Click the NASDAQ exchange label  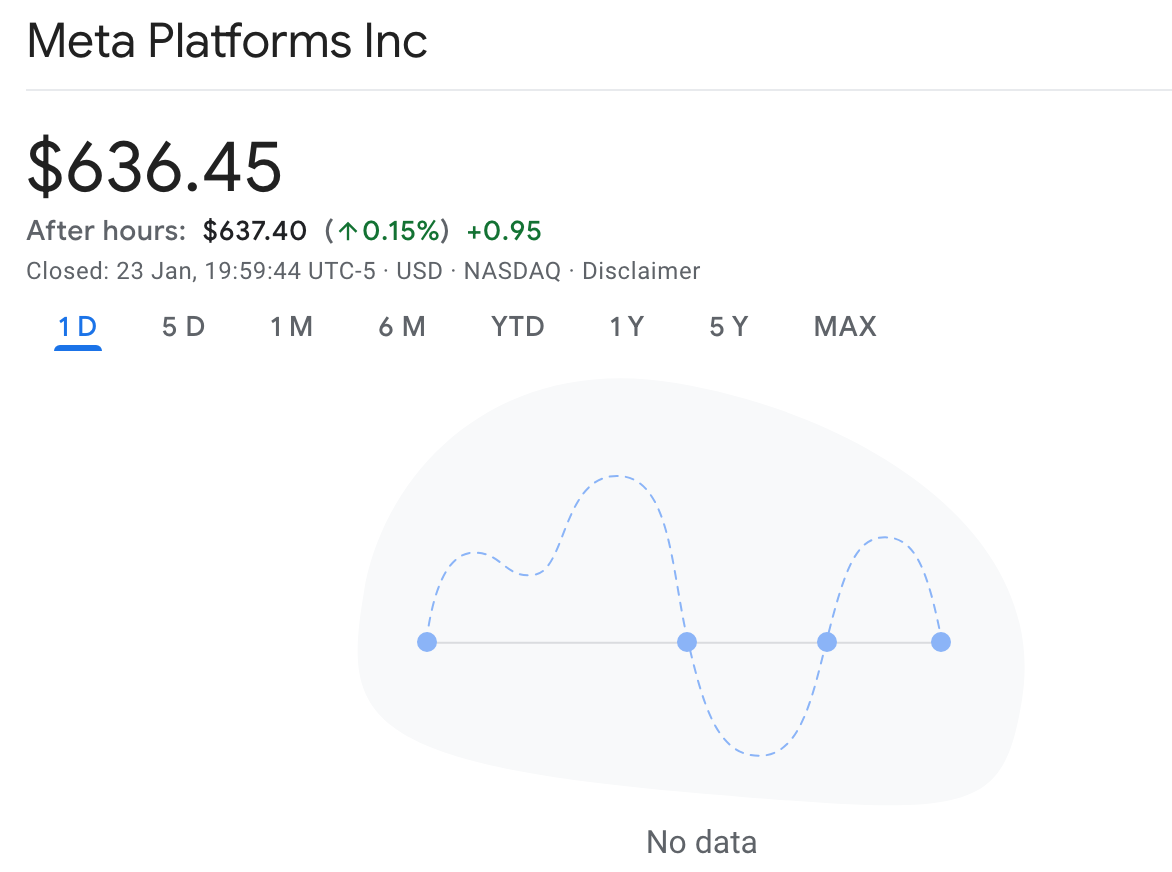coord(511,270)
